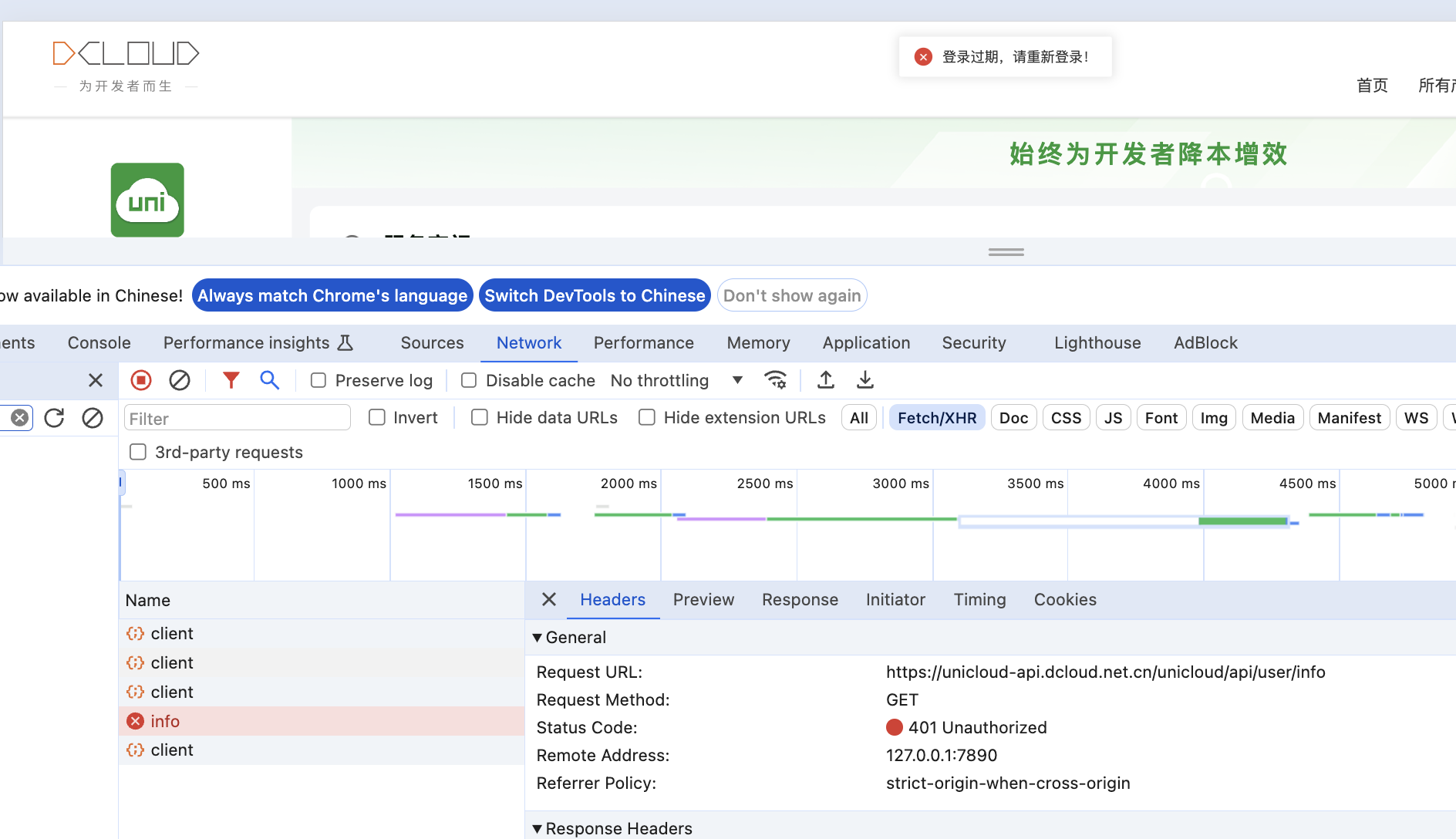Open network search with magnifier icon
Viewport: 1456px width, 839px height.
[269, 380]
